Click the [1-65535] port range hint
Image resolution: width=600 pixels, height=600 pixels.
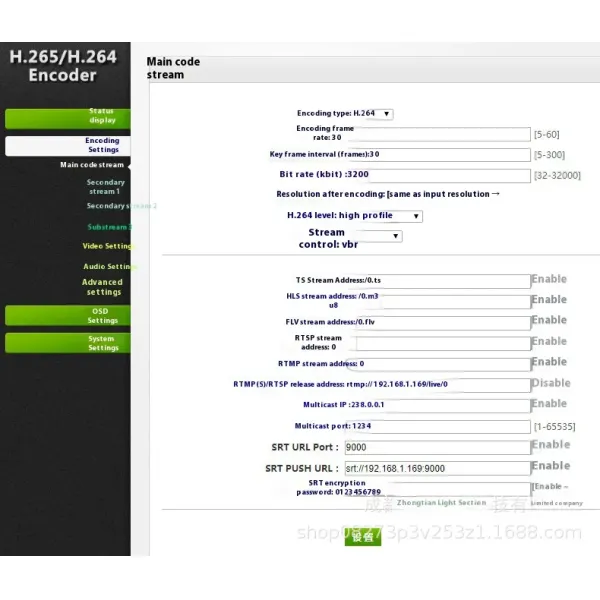click(554, 427)
